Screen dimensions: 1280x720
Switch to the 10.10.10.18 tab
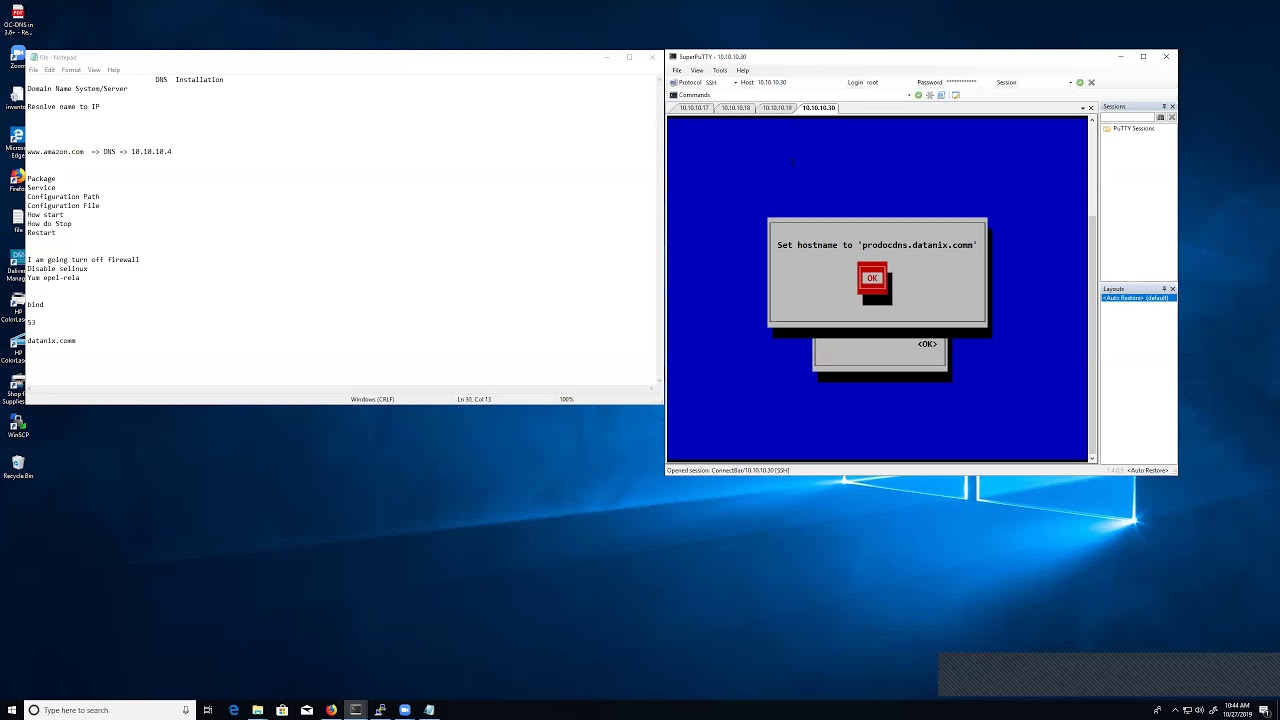[736, 108]
